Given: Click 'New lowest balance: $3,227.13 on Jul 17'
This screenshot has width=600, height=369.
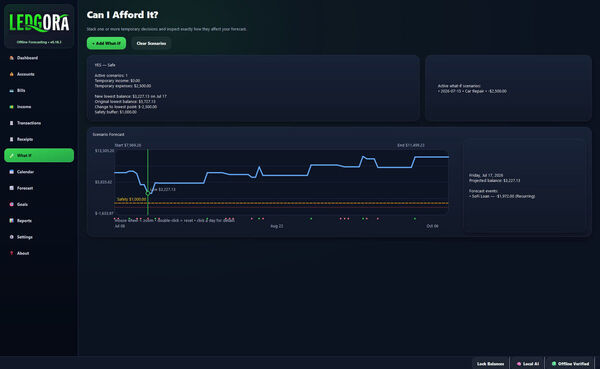Looking at the screenshot, I should coord(130,96).
